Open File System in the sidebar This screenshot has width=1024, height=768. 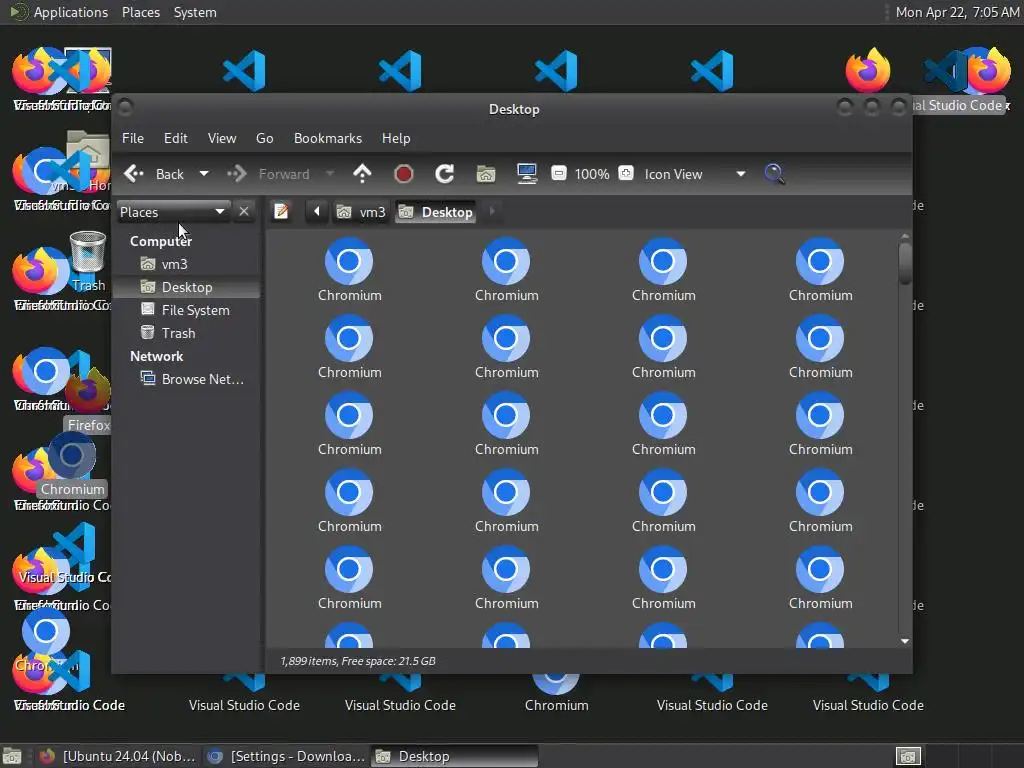[x=187, y=310]
